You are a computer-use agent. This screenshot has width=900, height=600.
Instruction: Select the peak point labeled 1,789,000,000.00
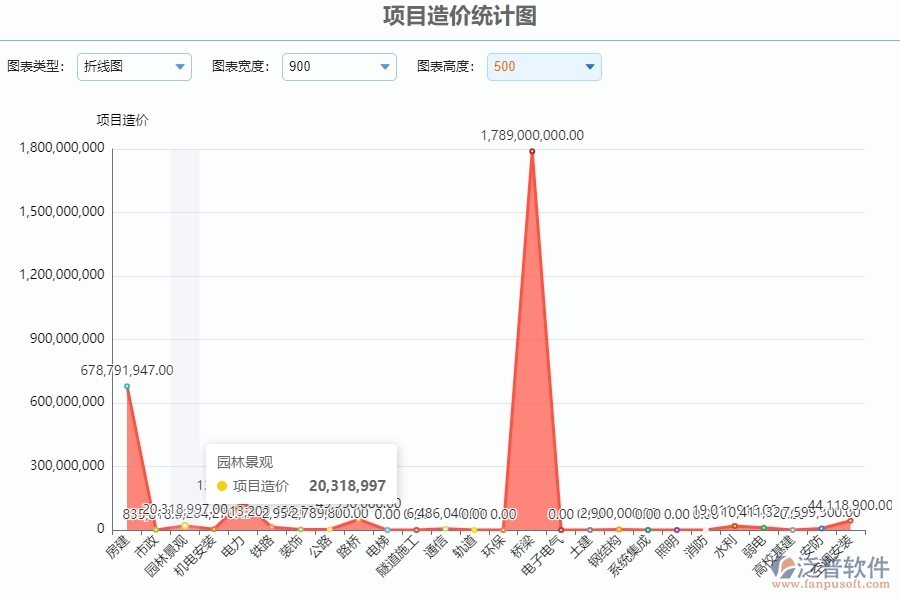(530, 151)
